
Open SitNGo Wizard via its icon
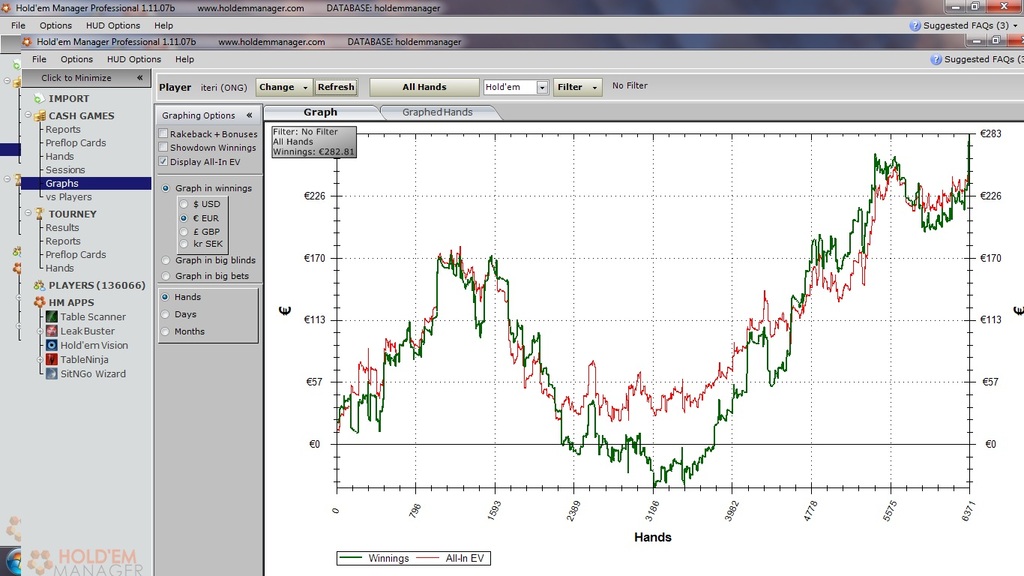[52, 374]
